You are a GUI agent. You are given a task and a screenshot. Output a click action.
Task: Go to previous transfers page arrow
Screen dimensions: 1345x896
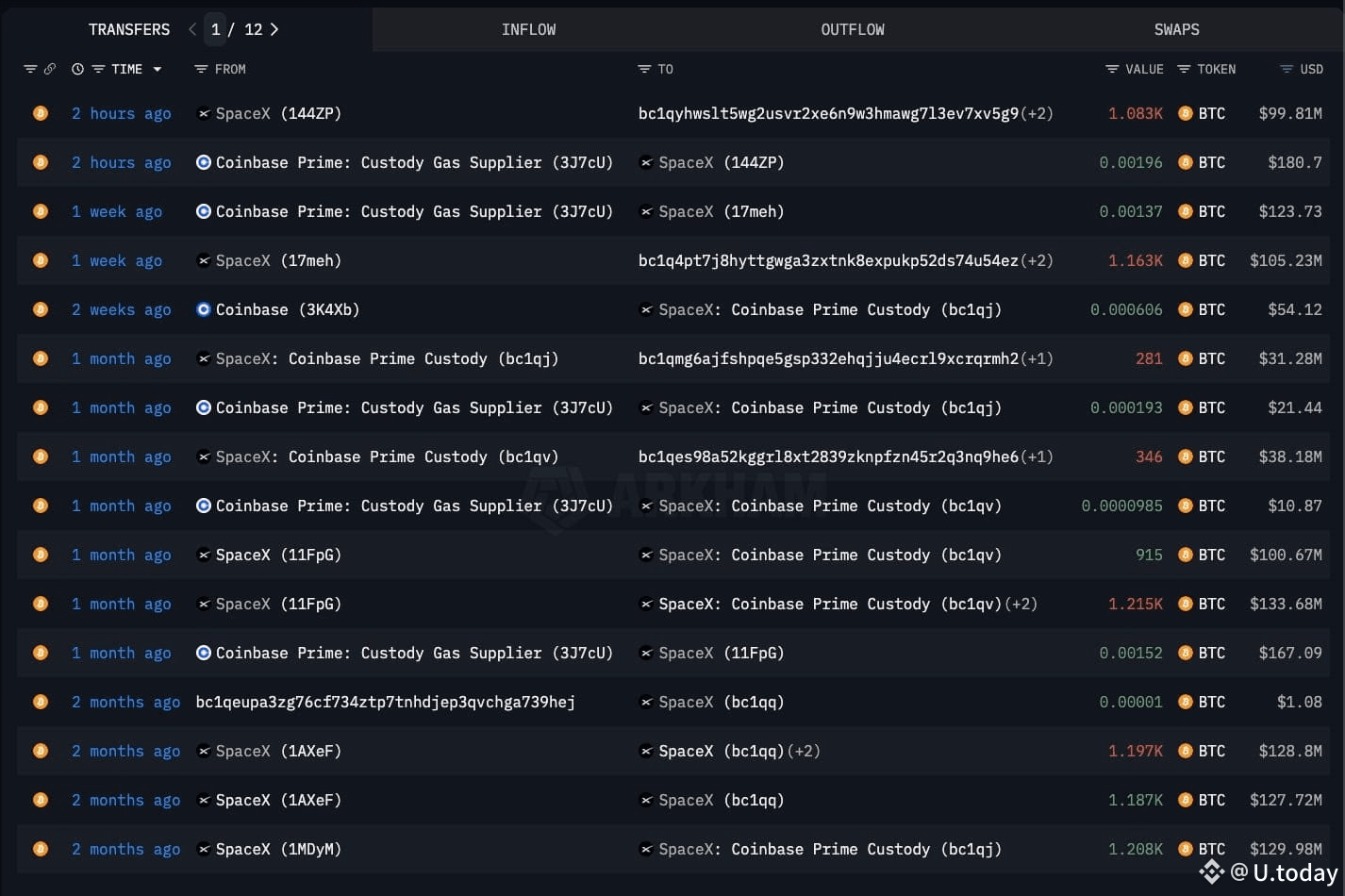[192, 29]
